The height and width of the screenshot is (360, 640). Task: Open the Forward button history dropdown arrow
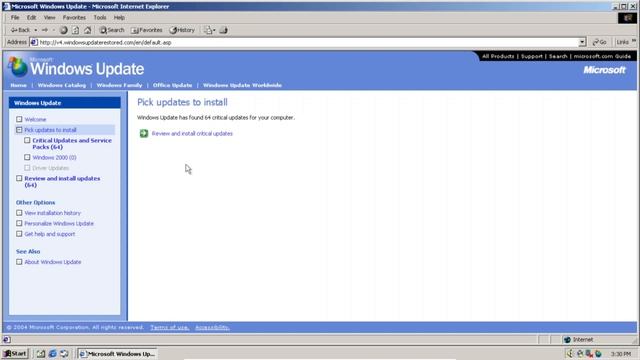click(x=53, y=30)
